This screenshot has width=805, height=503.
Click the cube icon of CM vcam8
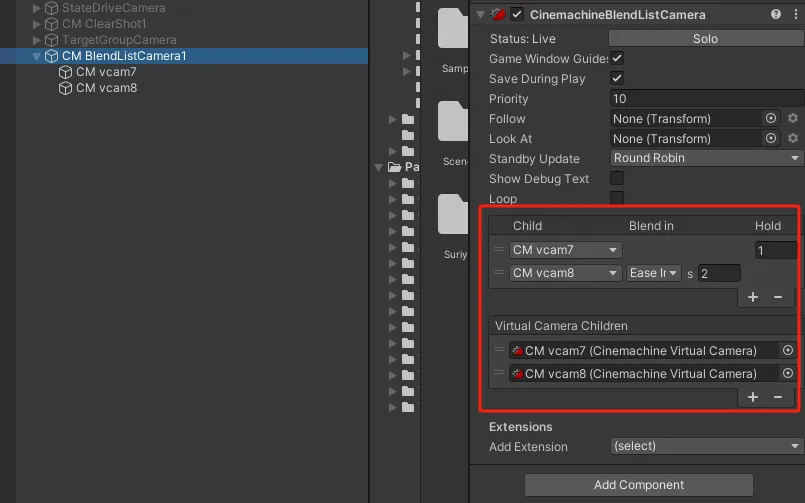point(65,88)
